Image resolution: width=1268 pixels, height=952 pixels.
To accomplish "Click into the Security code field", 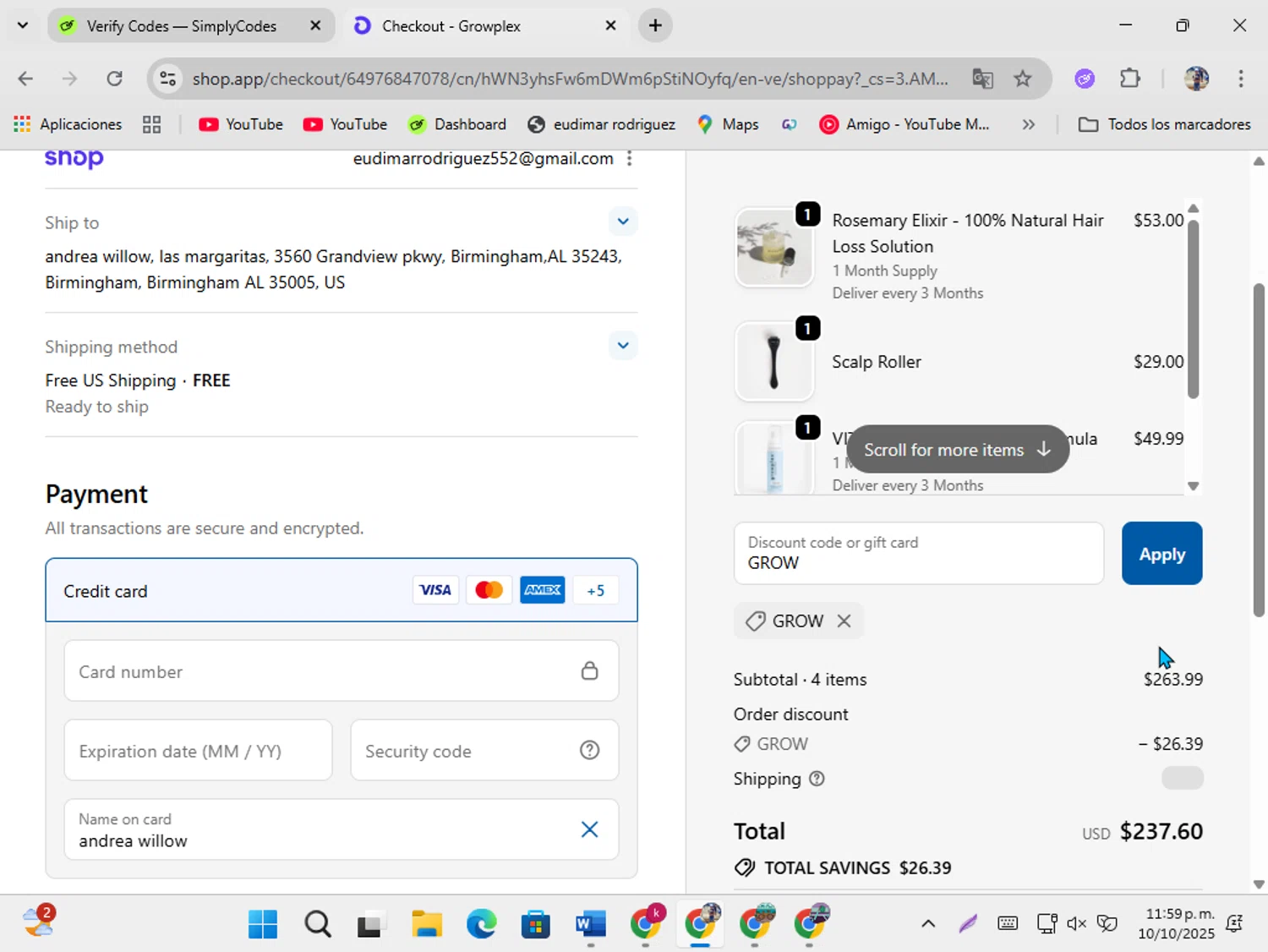I will [484, 751].
